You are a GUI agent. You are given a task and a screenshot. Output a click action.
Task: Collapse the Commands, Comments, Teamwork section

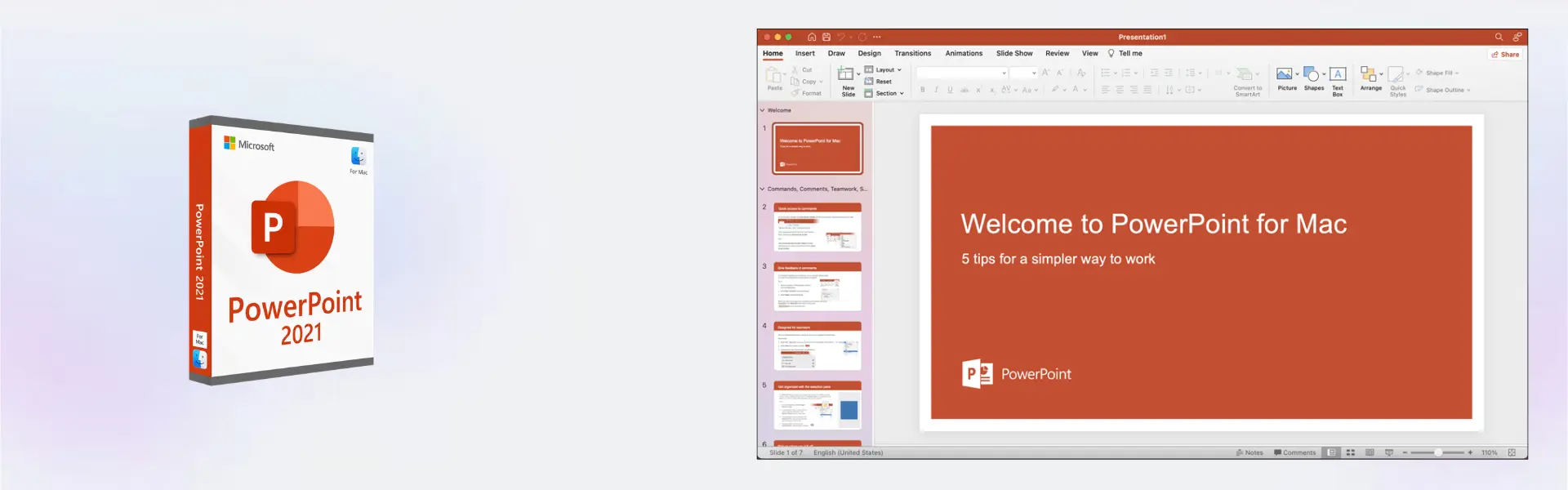coord(763,189)
